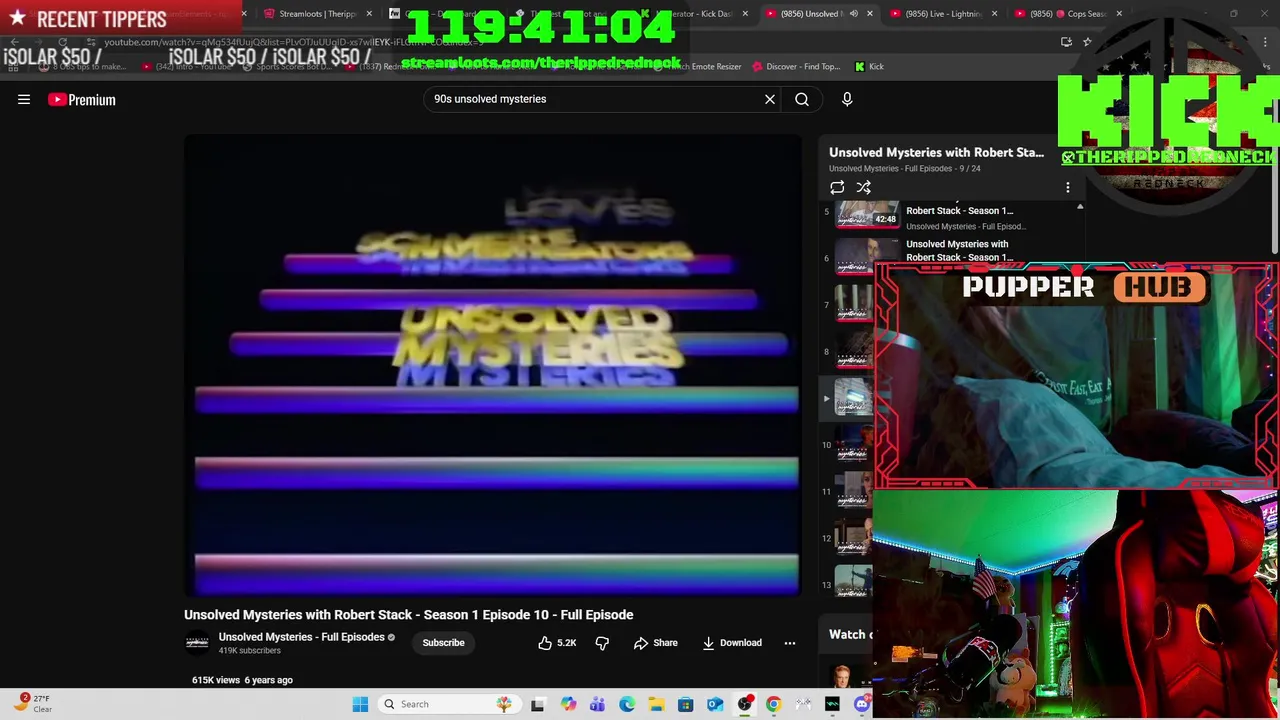Open Microsoft Teams on the taskbar
This screenshot has height=720, width=1280.
pos(597,704)
